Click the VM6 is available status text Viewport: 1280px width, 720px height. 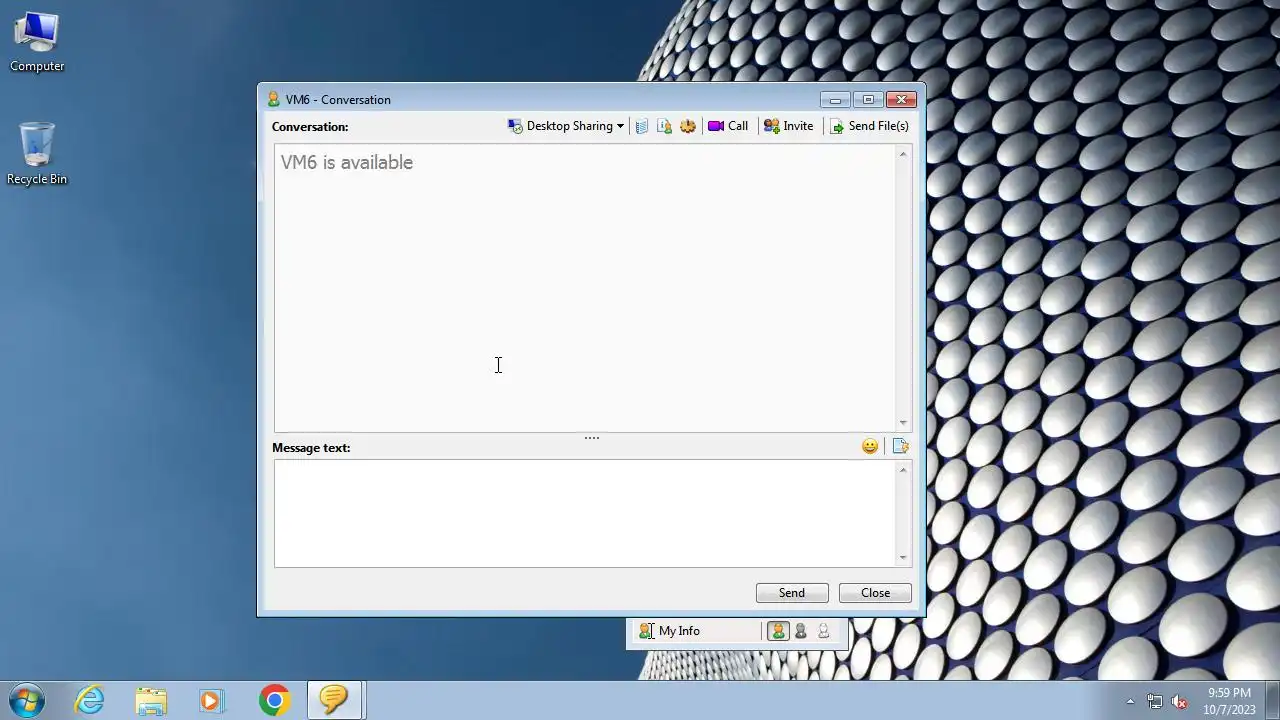click(347, 162)
